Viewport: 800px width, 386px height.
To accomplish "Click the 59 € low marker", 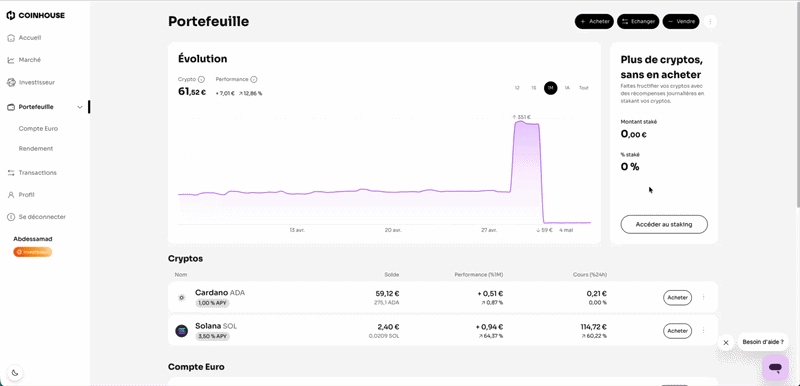I will click(x=544, y=230).
